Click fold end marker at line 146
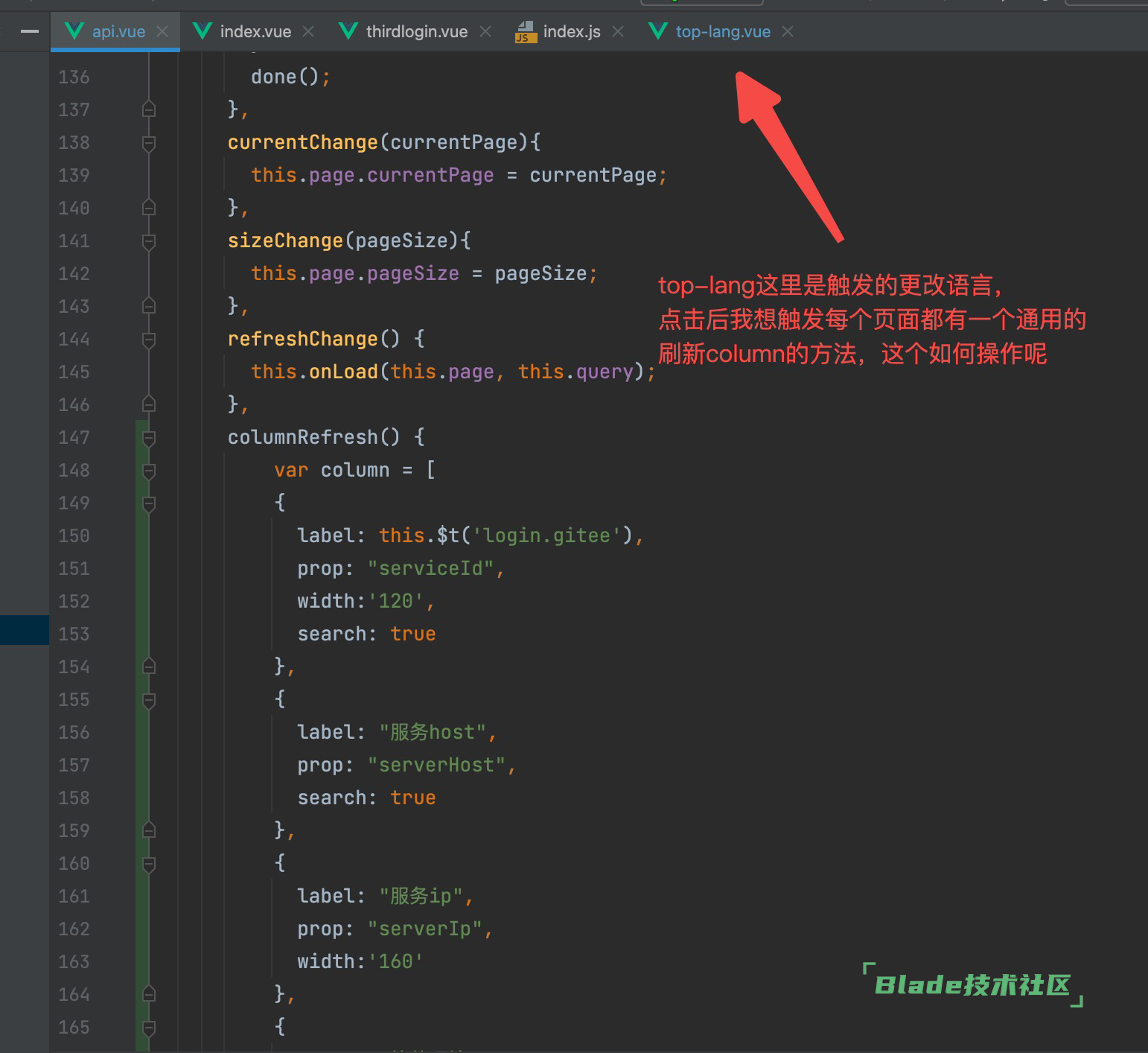 pos(149,404)
